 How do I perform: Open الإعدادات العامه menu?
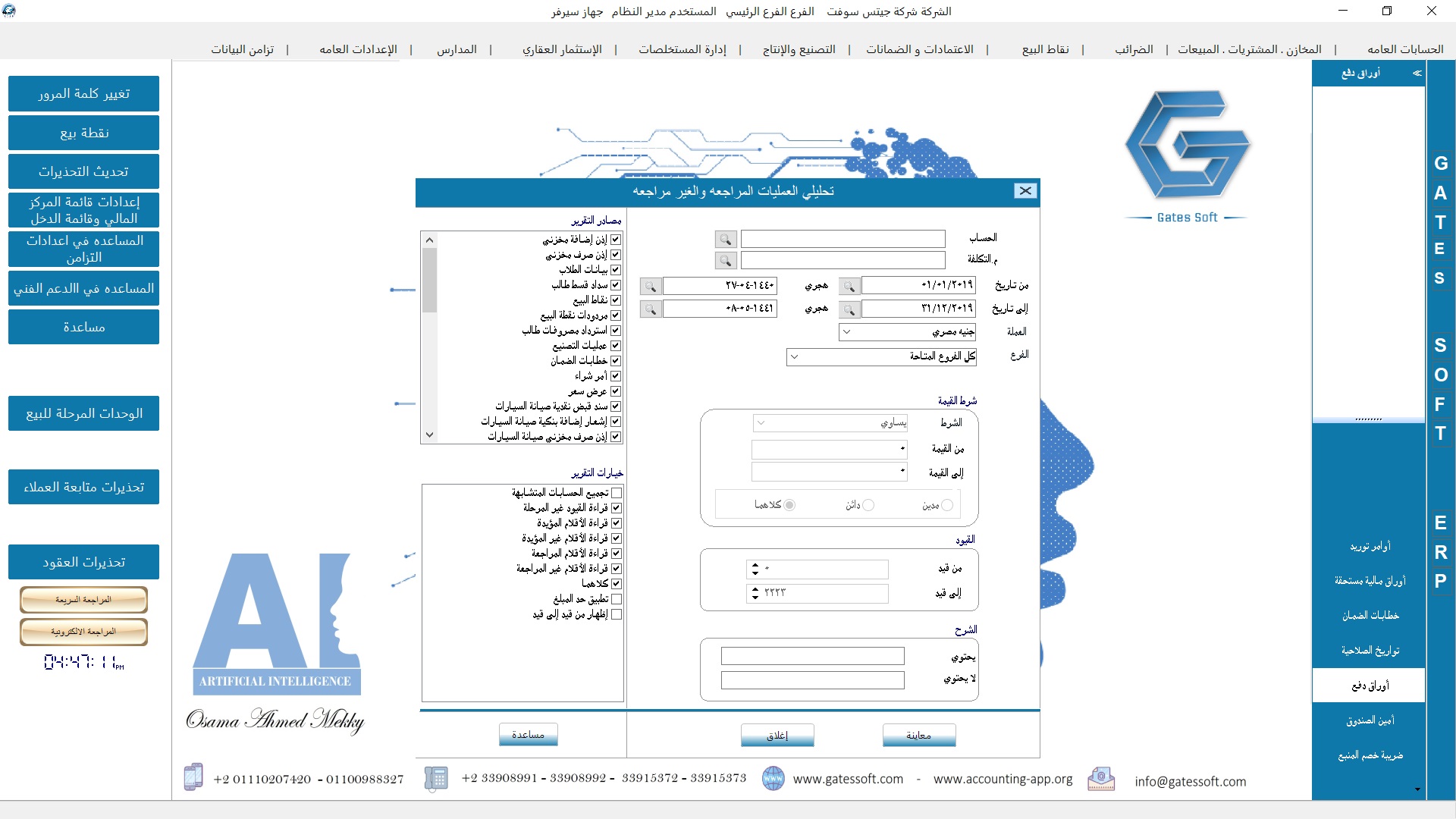point(358,49)
